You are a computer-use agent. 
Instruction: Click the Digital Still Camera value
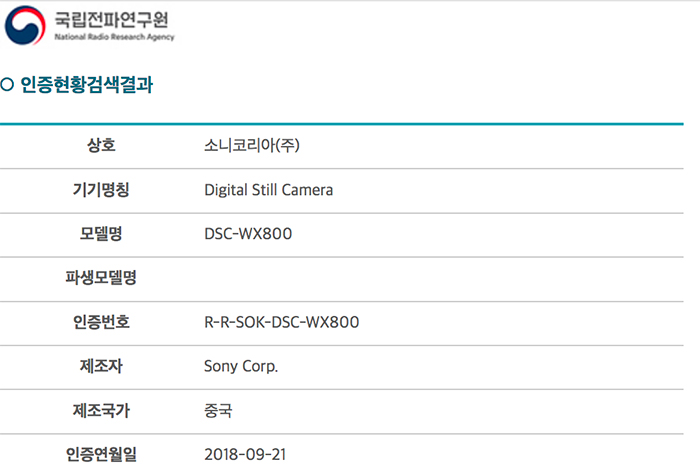coord(269,190)
